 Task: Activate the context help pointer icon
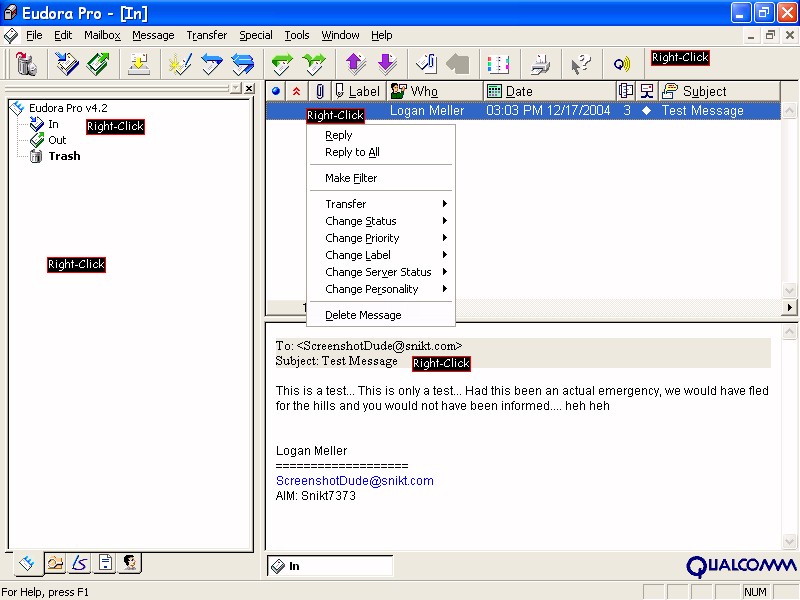click(581, 64)
